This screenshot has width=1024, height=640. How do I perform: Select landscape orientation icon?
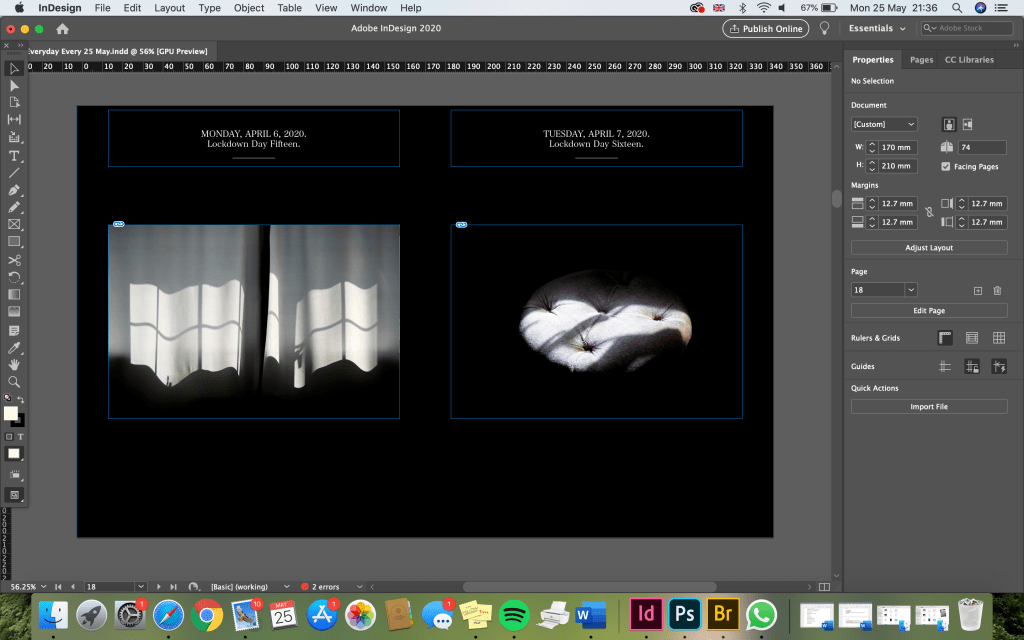point(968,124)
